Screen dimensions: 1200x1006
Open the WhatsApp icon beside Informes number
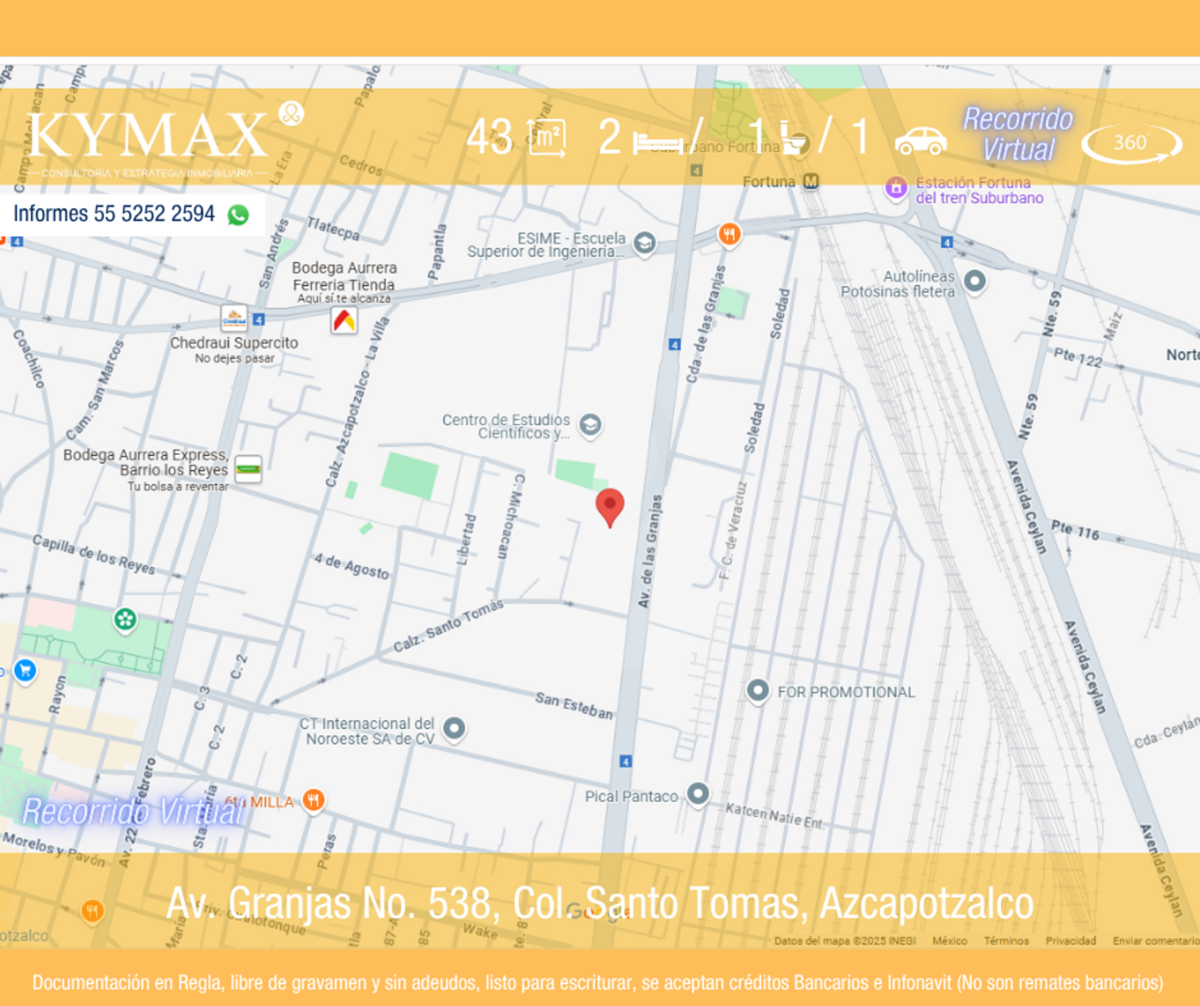(x=238, y=214)
